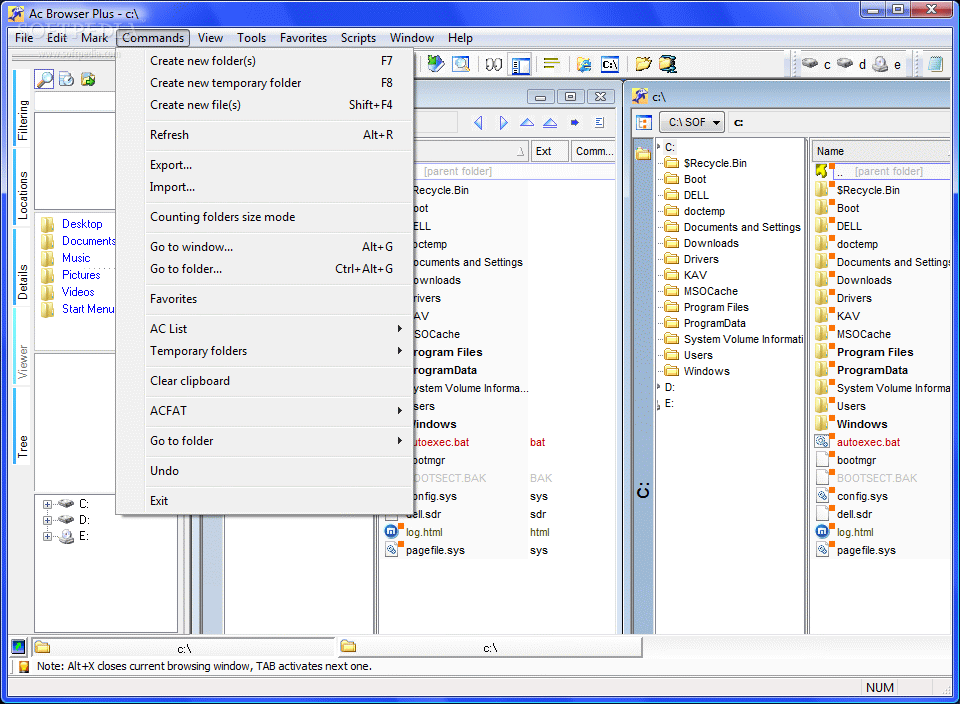
Task: Click the open folder toolbar icon
Action: tap(643, 64)
